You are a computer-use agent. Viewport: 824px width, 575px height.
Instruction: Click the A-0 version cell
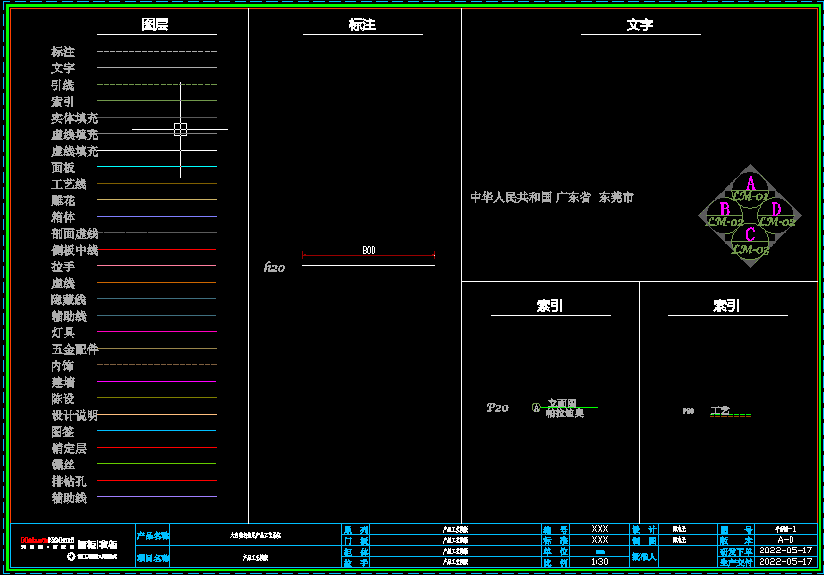click(786, 539)
